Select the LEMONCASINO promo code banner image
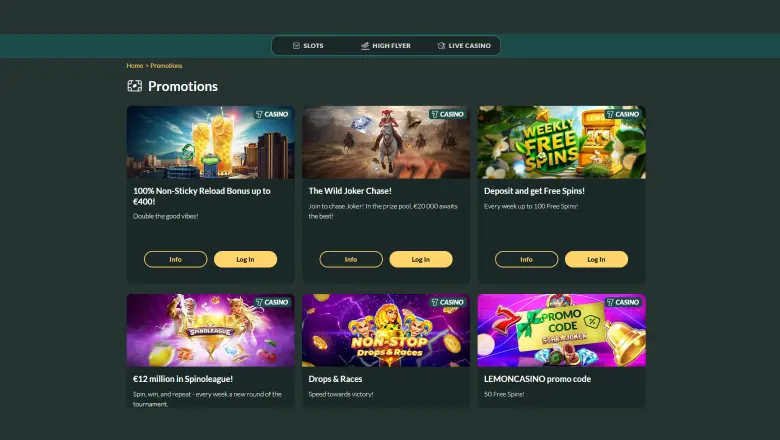The height and width of the screenshot is (440, 780). click(561, 330)
